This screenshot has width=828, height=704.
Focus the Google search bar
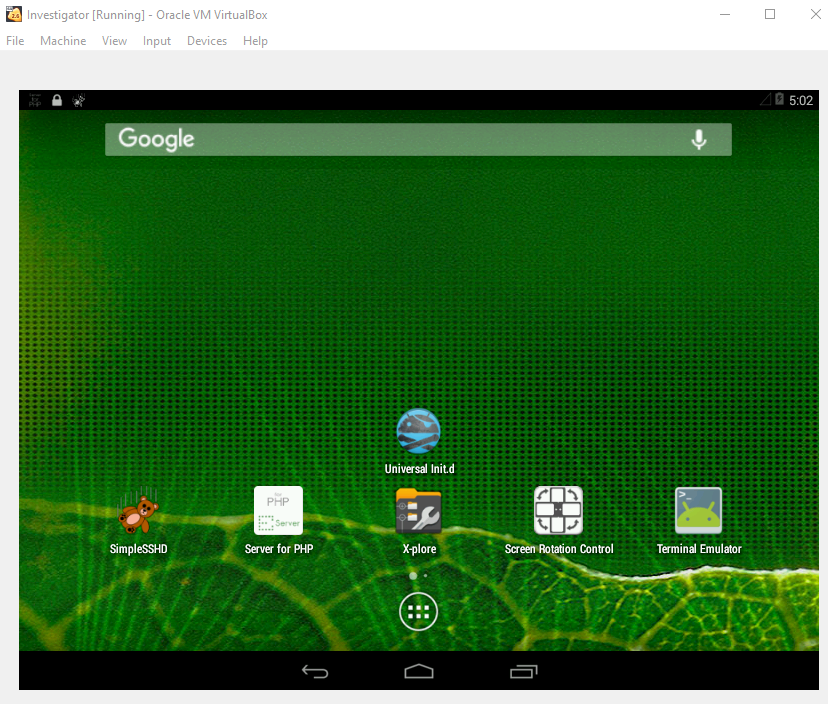(418, 139)
